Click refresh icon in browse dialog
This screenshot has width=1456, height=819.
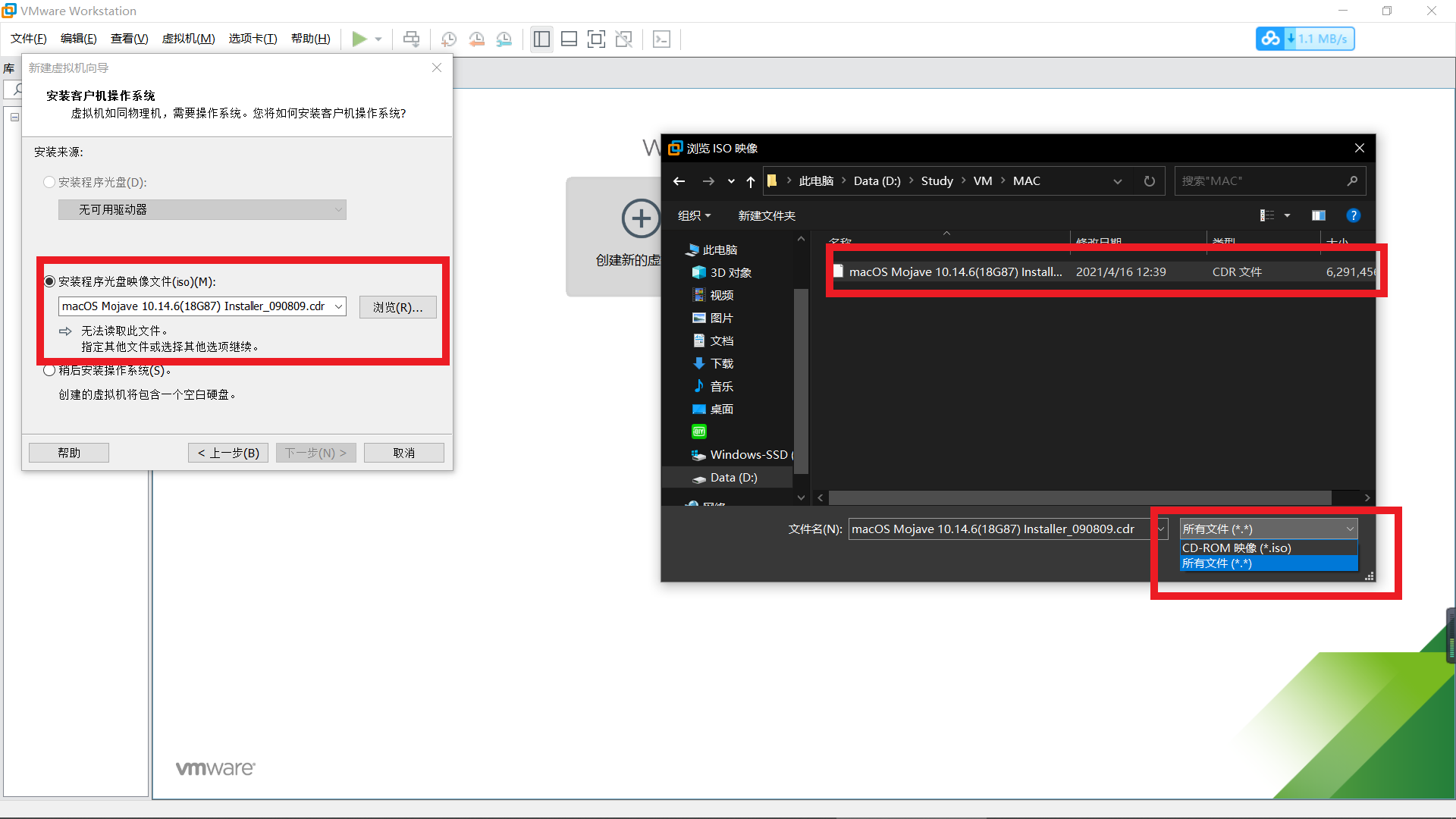point(1149,181)
